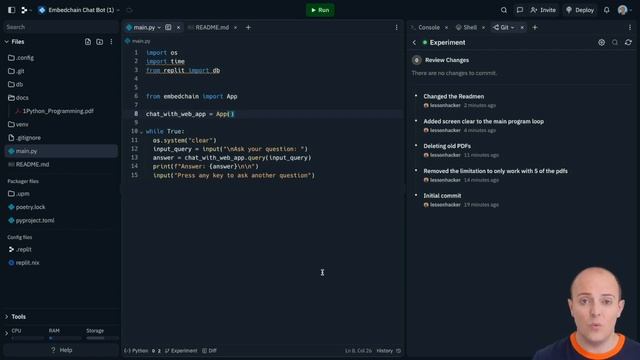Create a new folder with the new-folder icon

(100, 42)
